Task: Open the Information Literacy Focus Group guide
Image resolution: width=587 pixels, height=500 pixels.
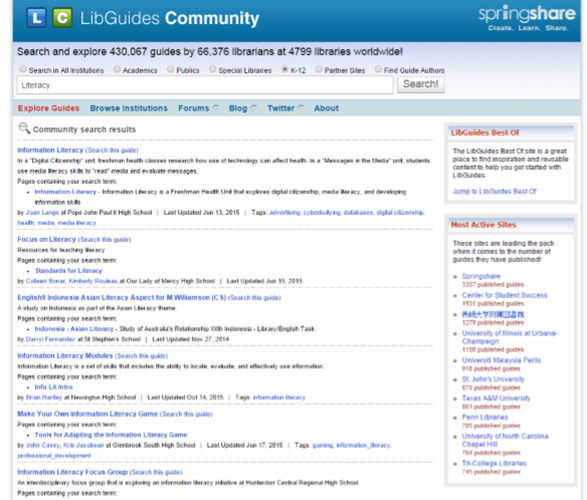Action: [72, 472]
